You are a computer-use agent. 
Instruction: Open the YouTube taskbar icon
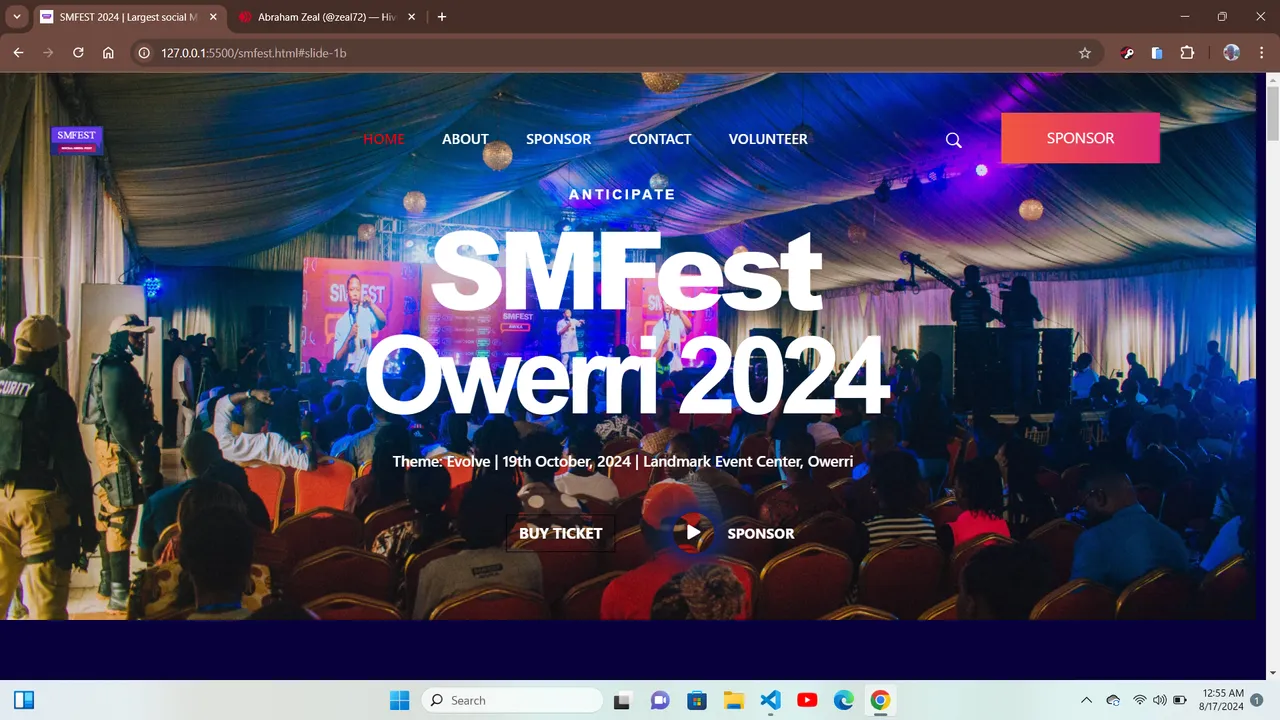807,700
